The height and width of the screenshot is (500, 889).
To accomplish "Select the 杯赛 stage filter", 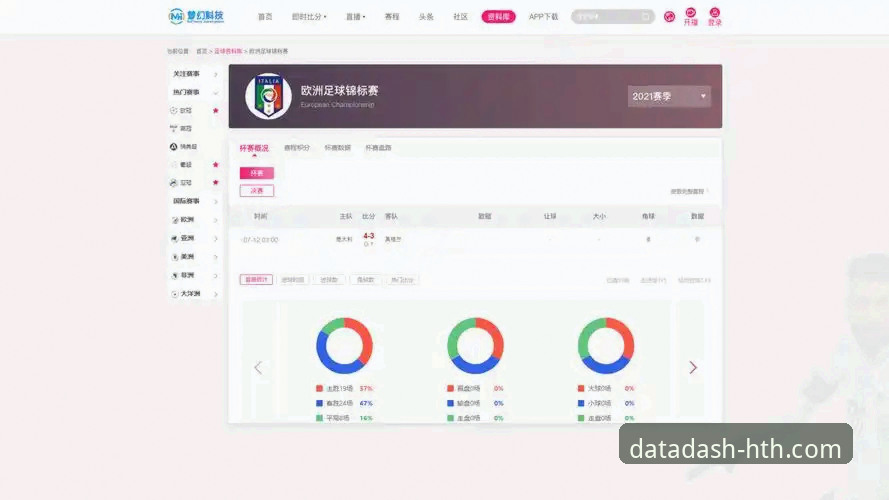I will coord(257,173).
